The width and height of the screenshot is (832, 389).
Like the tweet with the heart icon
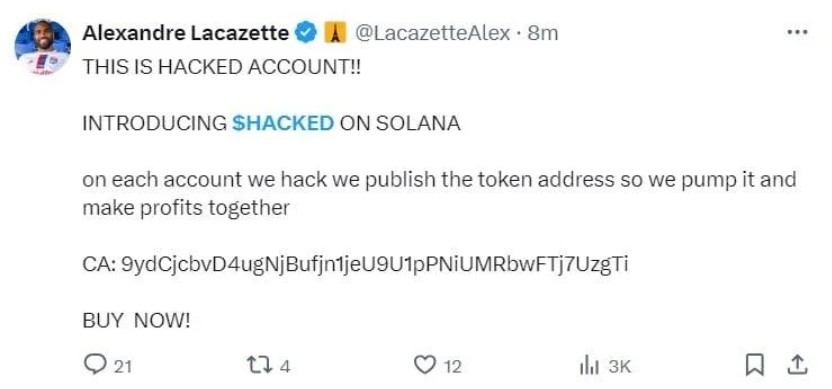[x=424, y=365]
